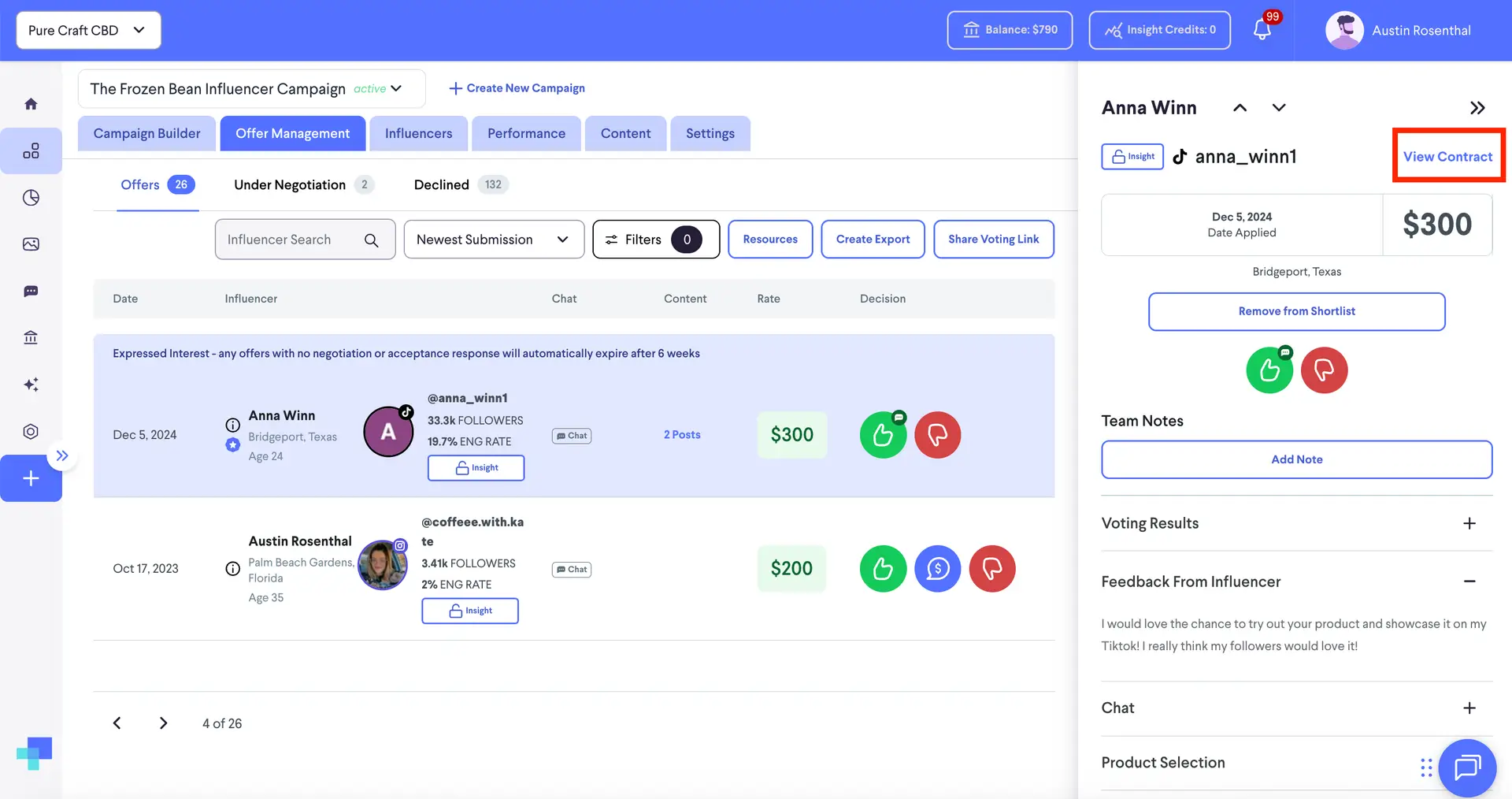Click the sparkles AI icon in sidebar
The width and height of the screenshot is (1512, 799).
click(31, 385)
